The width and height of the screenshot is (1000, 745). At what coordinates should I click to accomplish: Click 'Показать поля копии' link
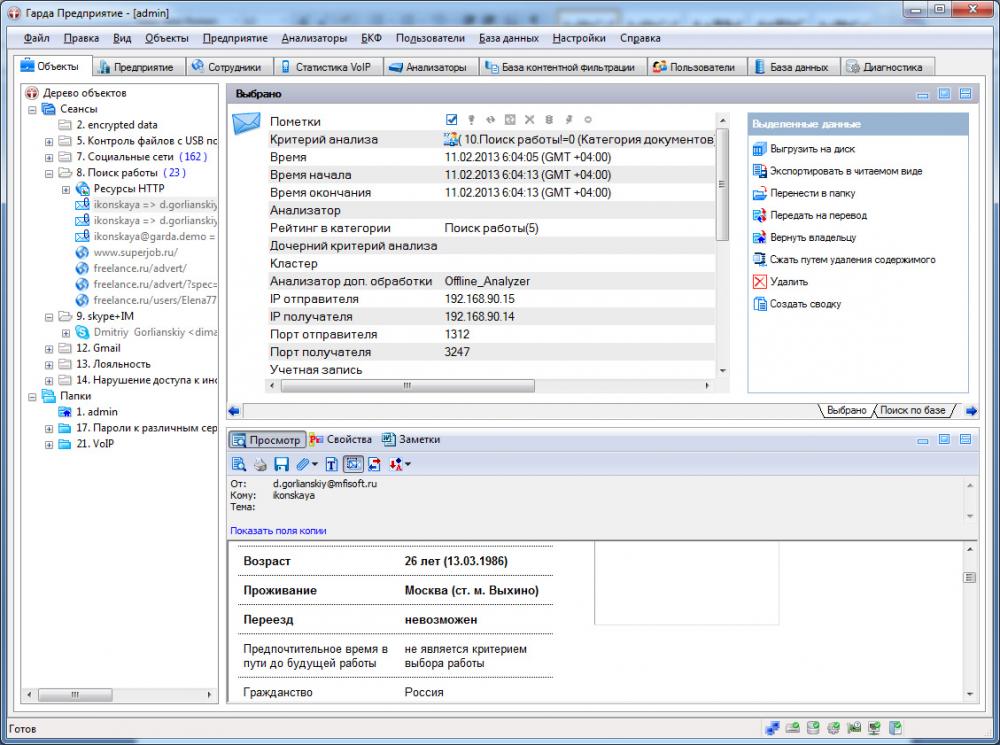pyautogui.click(x=278, y=530)
